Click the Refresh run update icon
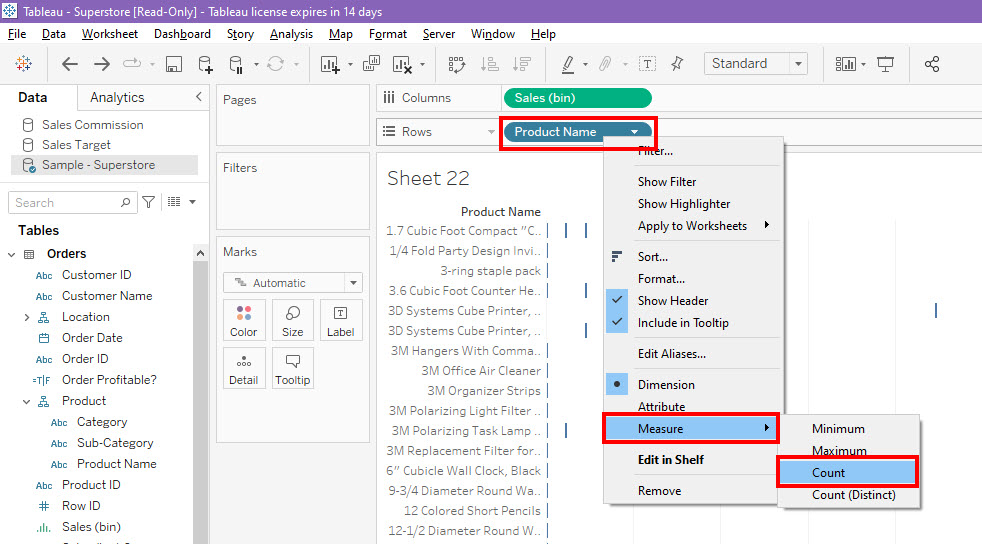The image size is (982, 544). [x=276, y=64]
